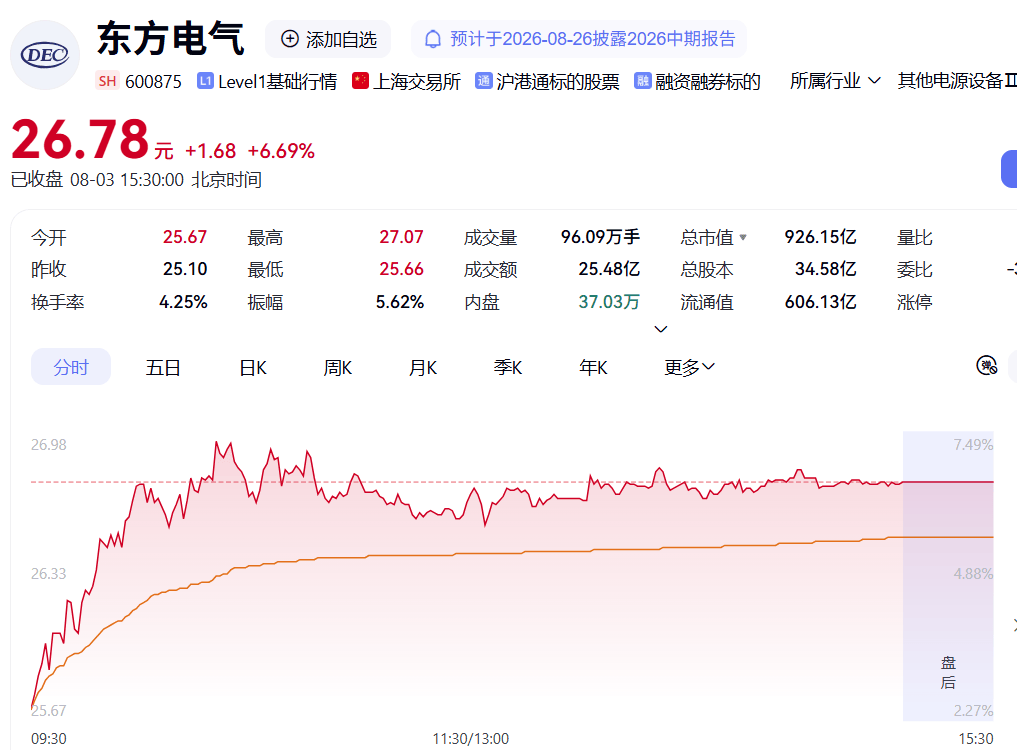This screenshot has height=750, width=1017.
Task: Click the current price 26.78
Action: [x=80, y=139]
